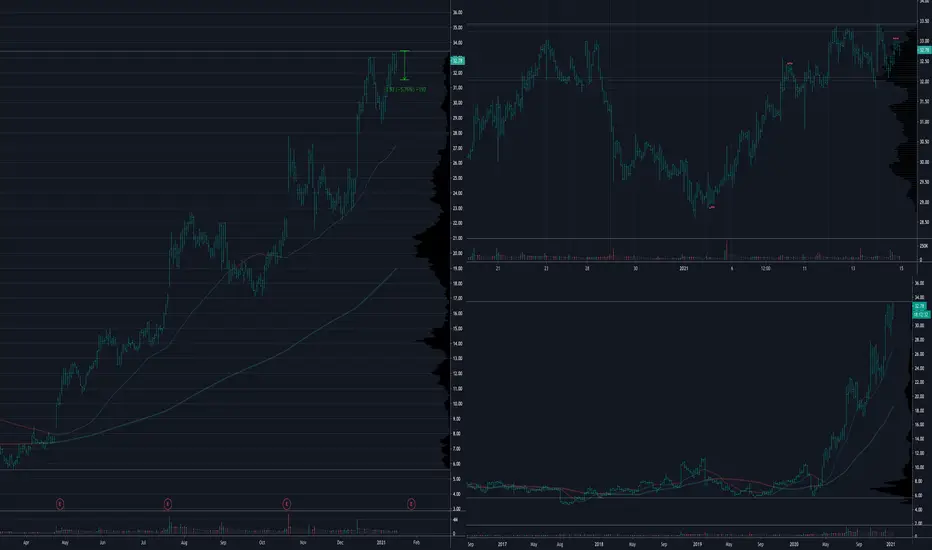Viewport: 932px width, 550px height.
Task: Click the 30 date label on the top-right chart time axis
Action: [635, 269]
